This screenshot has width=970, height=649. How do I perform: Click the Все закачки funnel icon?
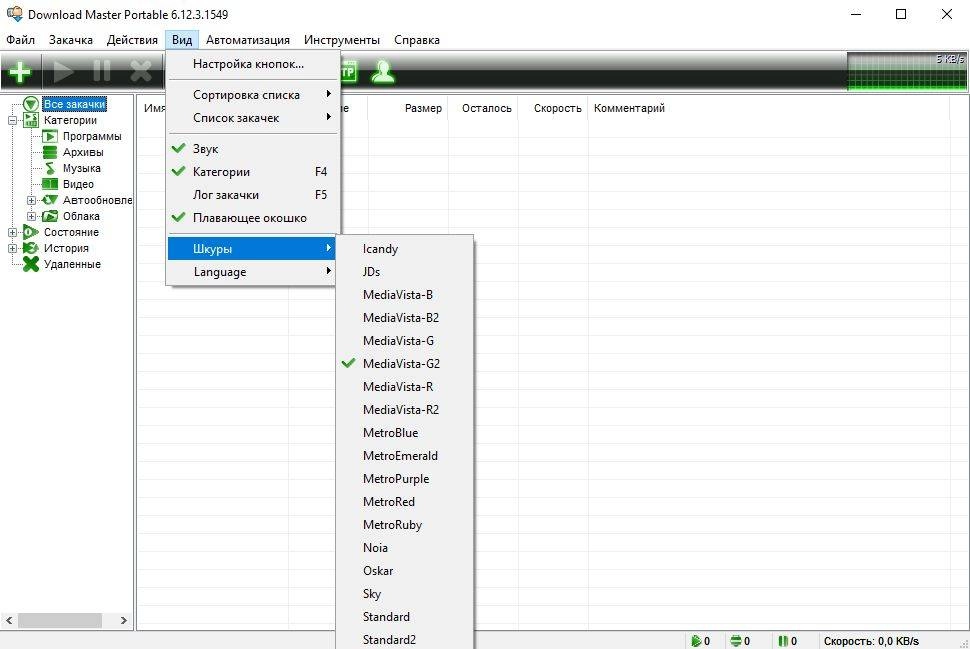tap(31, 104)
